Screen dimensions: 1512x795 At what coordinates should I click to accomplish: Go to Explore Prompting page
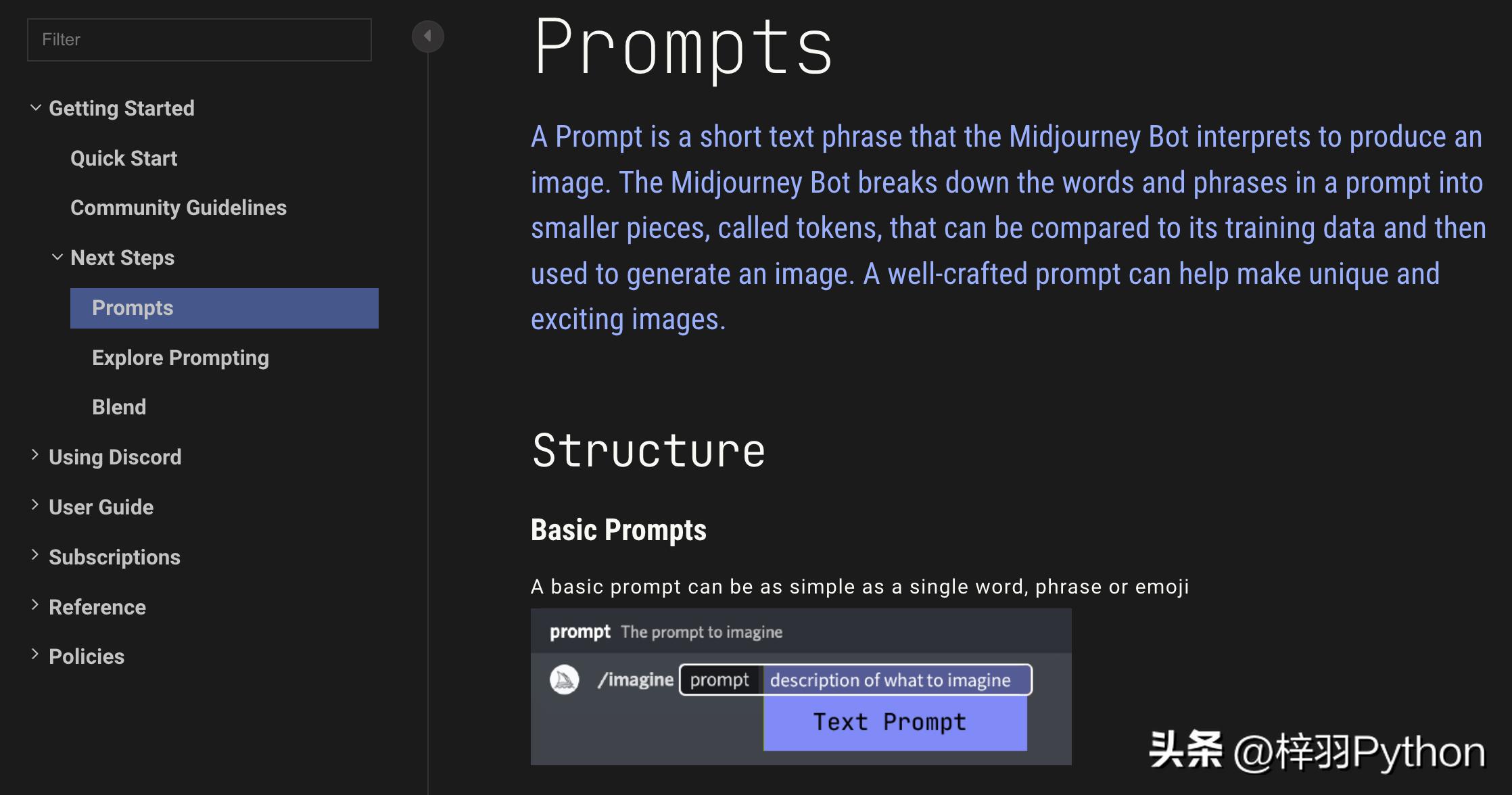(181, 358)
